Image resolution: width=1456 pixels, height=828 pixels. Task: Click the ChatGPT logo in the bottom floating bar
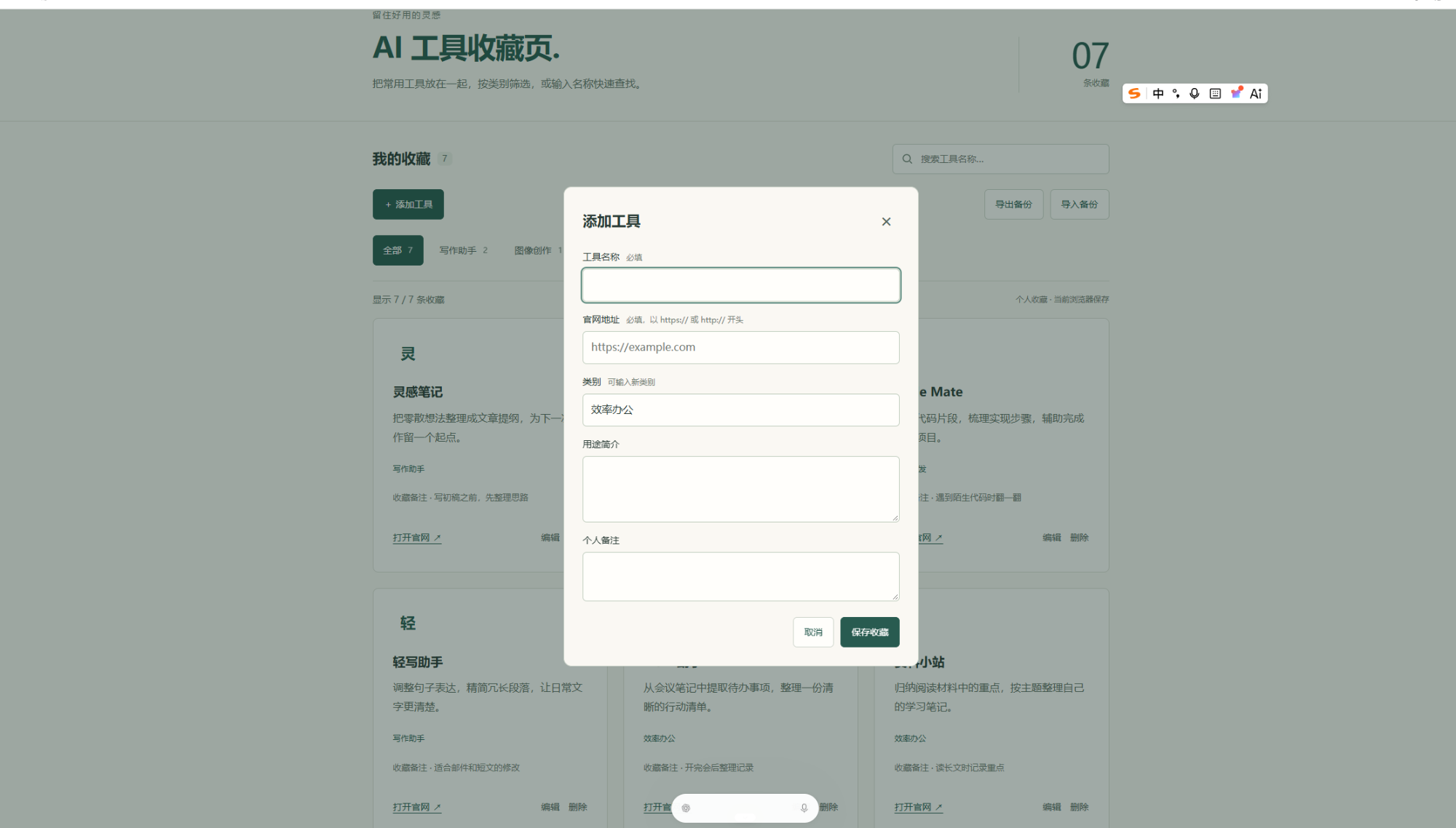[x=686, y=808]
